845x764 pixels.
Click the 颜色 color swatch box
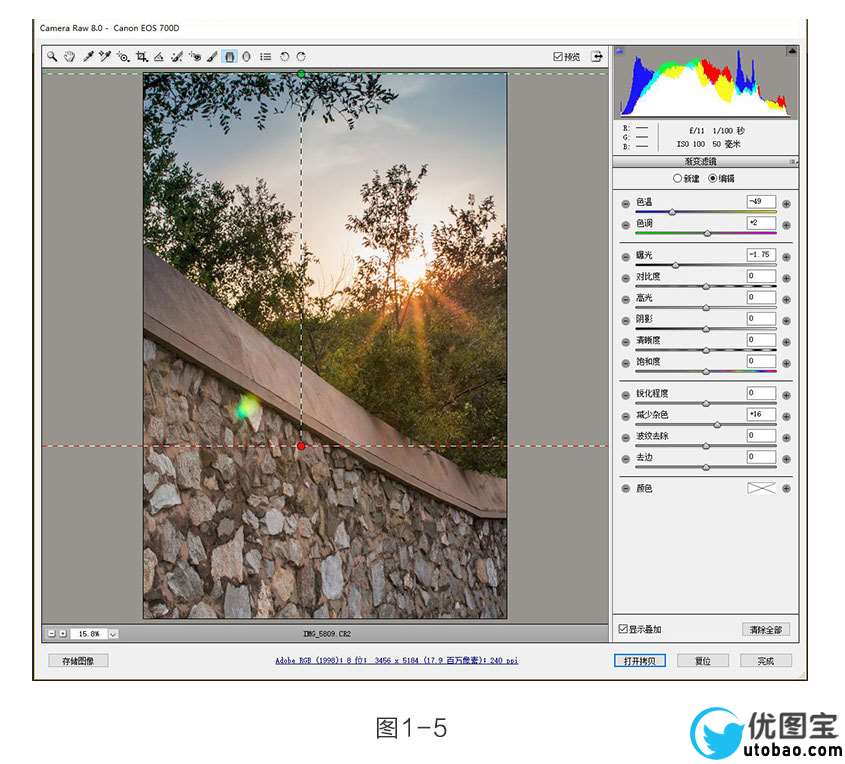(761, 489)
